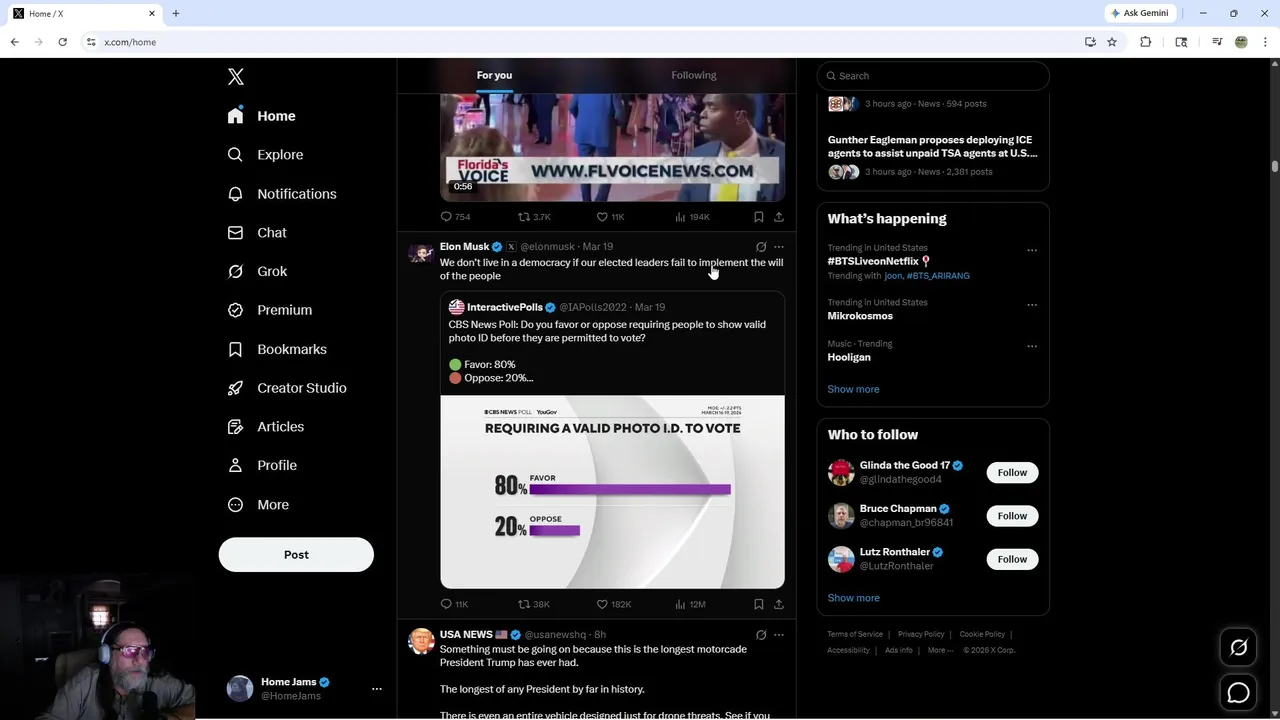
Task: Reply to Elon Musk post with 11K replies
Action: tap(455, 605)
